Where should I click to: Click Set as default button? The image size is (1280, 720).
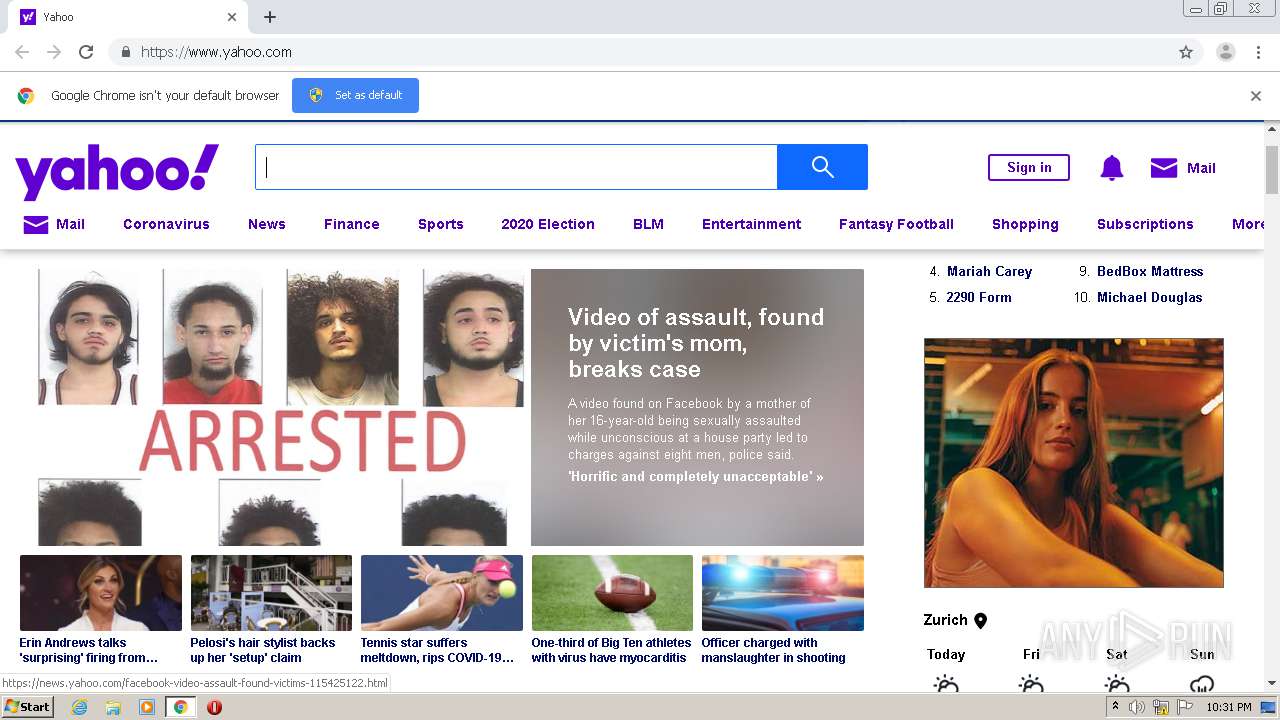(x=355, y=95)
